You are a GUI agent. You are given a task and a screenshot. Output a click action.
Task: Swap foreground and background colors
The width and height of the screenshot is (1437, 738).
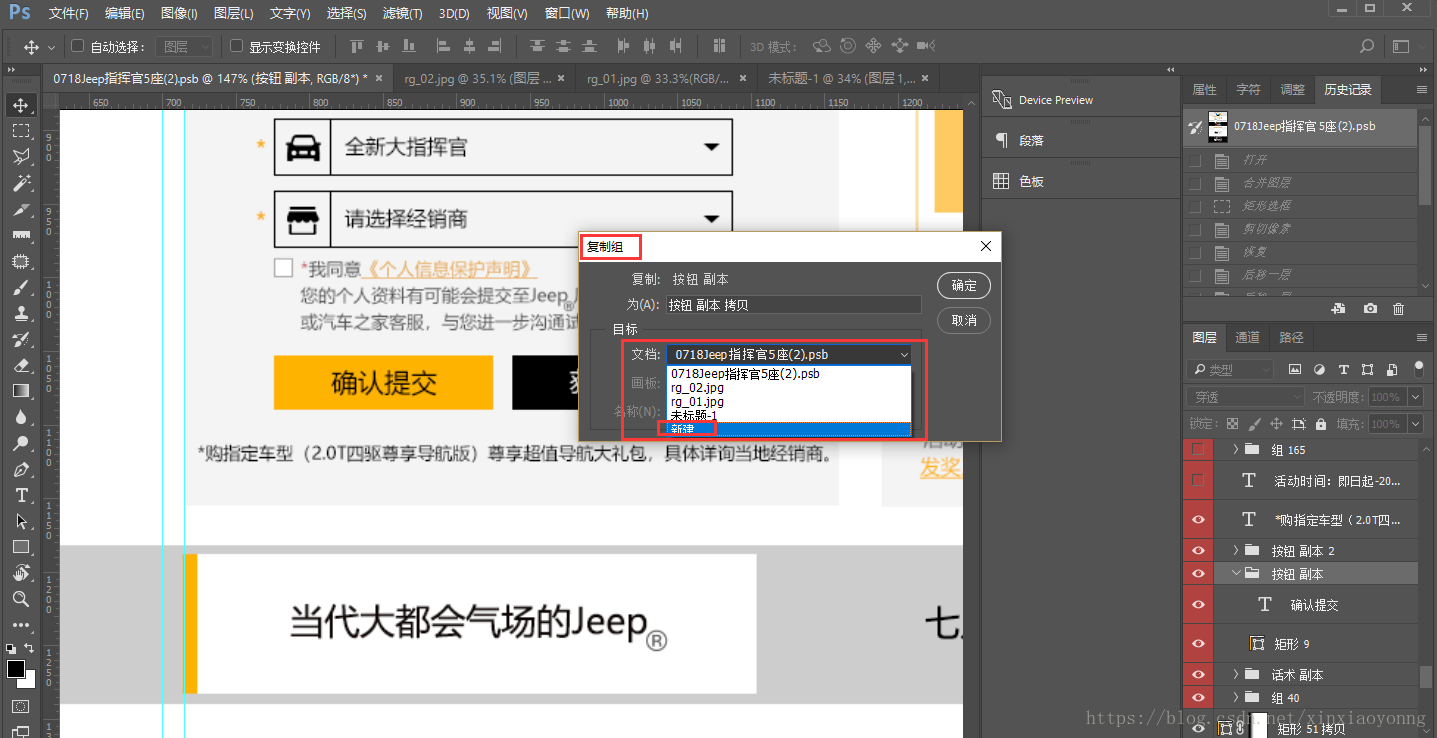pyautogui.click(x=30, y=649)
